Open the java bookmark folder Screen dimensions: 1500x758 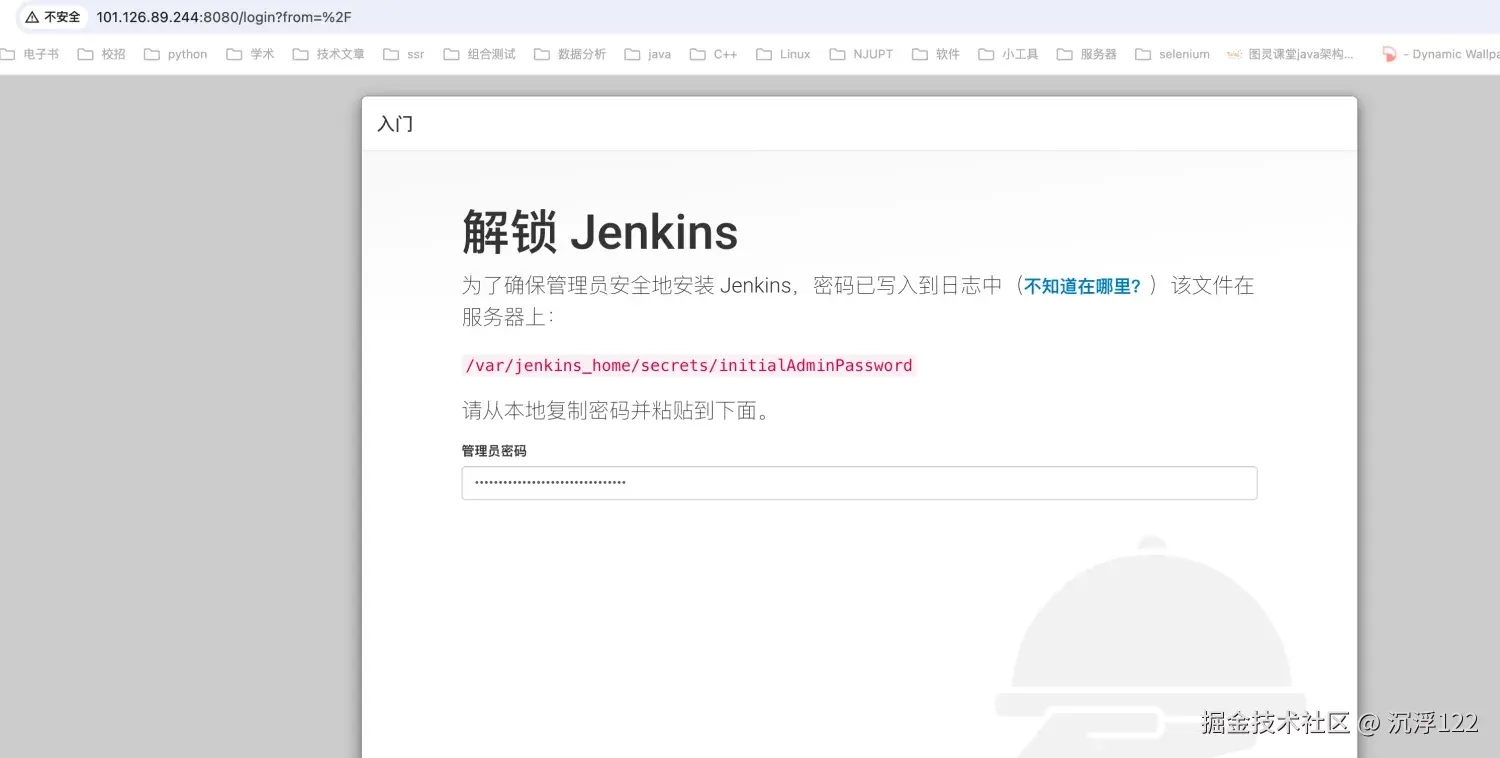click(x=648, y=54)
